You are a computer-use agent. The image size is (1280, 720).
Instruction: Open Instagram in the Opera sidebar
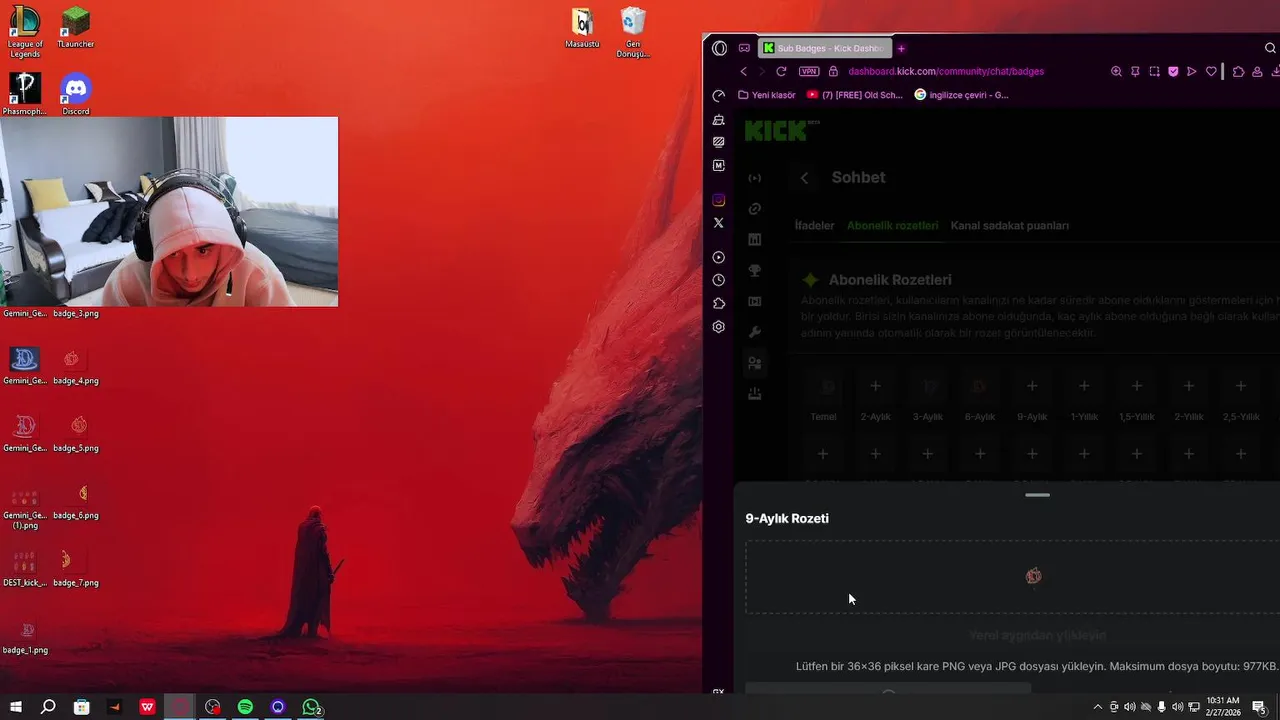point(718,200)
